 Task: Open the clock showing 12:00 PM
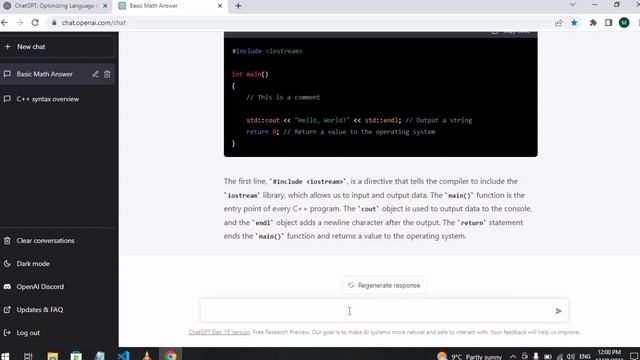point(609,354)
